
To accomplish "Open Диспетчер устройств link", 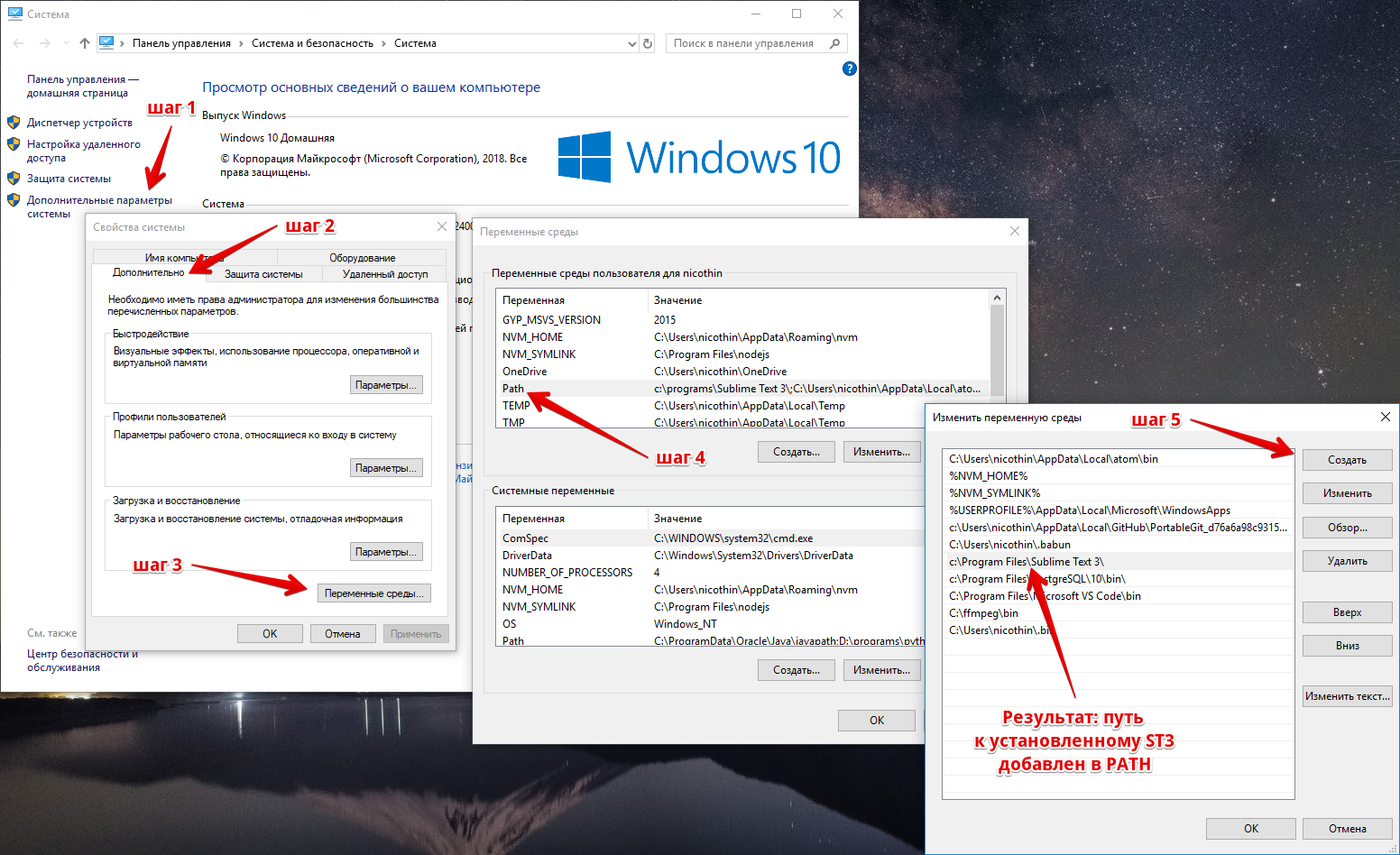I will pyautogui.click(x=79, y=123).
